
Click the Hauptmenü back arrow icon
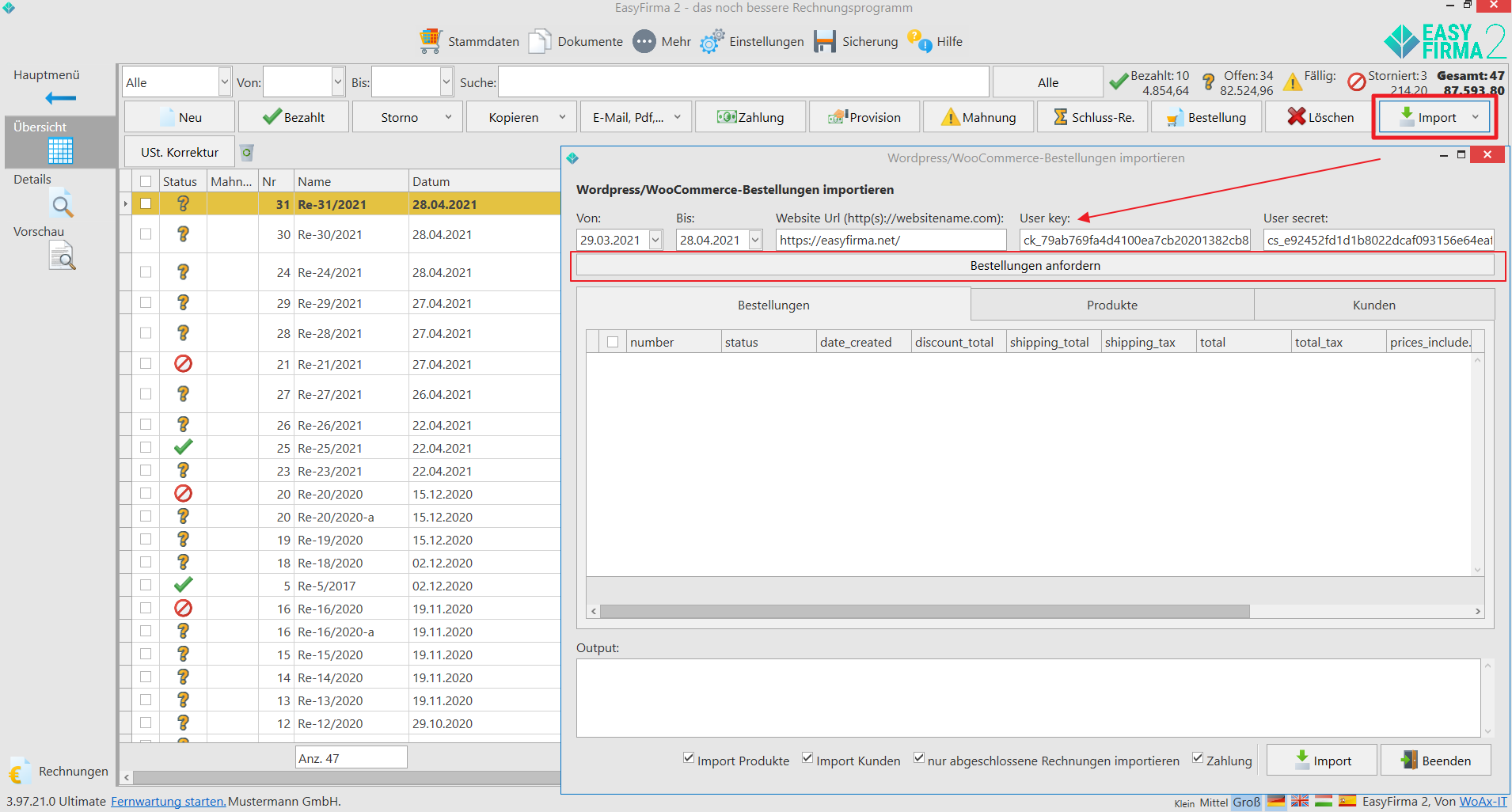[60, 98]
